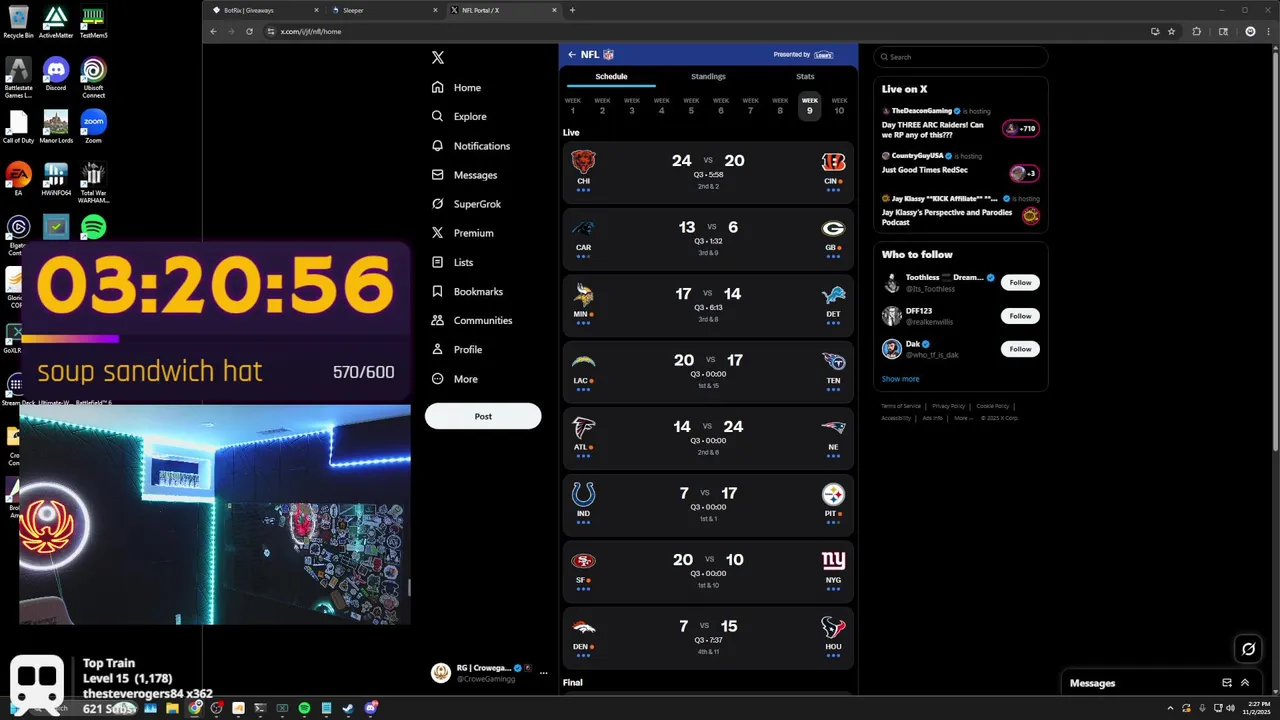Bookmark this page with star icon

[1171, 31]
